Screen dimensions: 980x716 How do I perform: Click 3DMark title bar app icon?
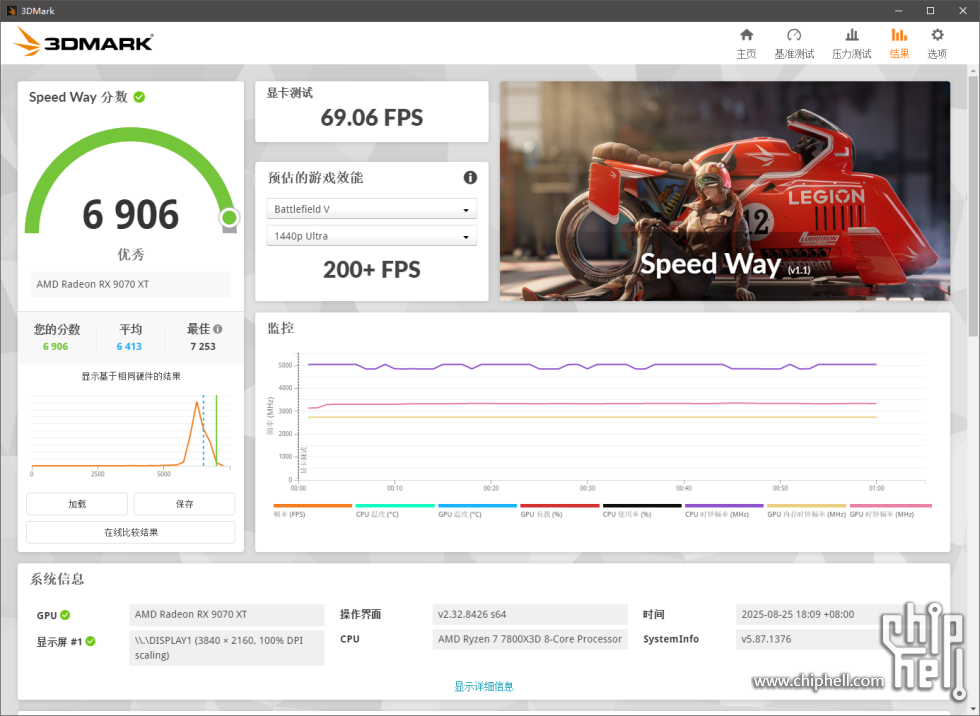[11, 11]
